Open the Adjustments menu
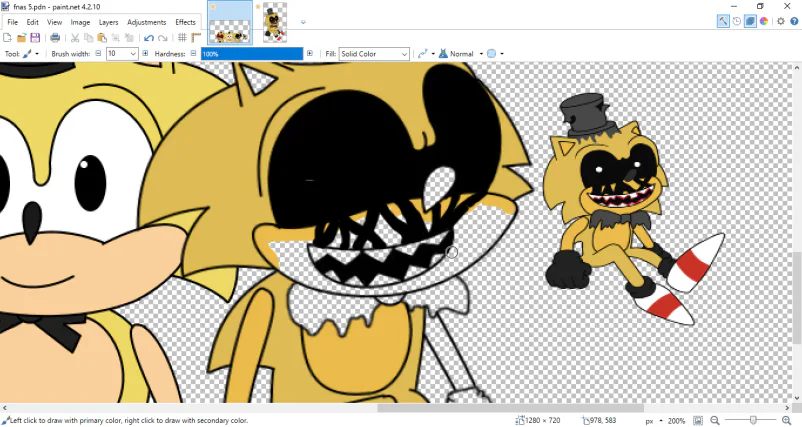Screen dimensions: 802x427 [146, 22]
